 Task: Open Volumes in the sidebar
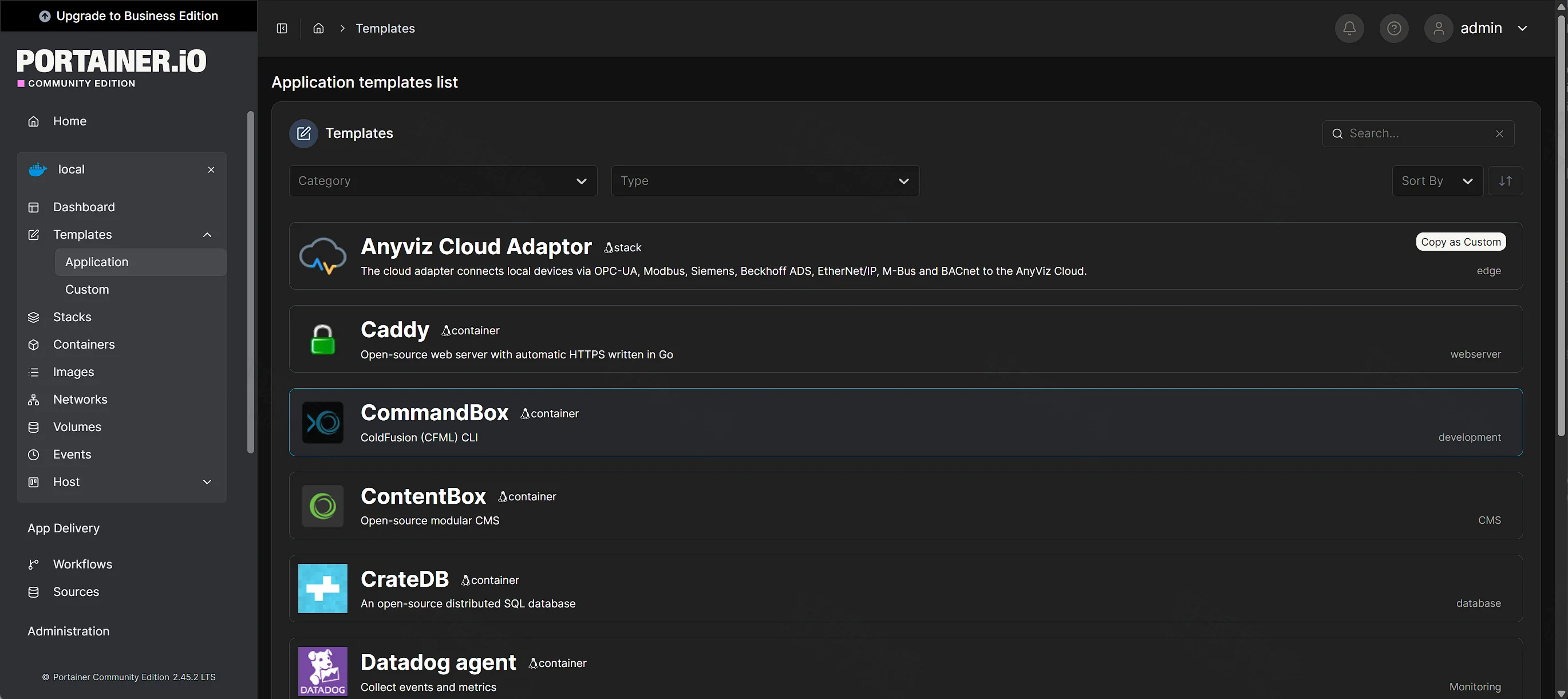pos(122,427)
